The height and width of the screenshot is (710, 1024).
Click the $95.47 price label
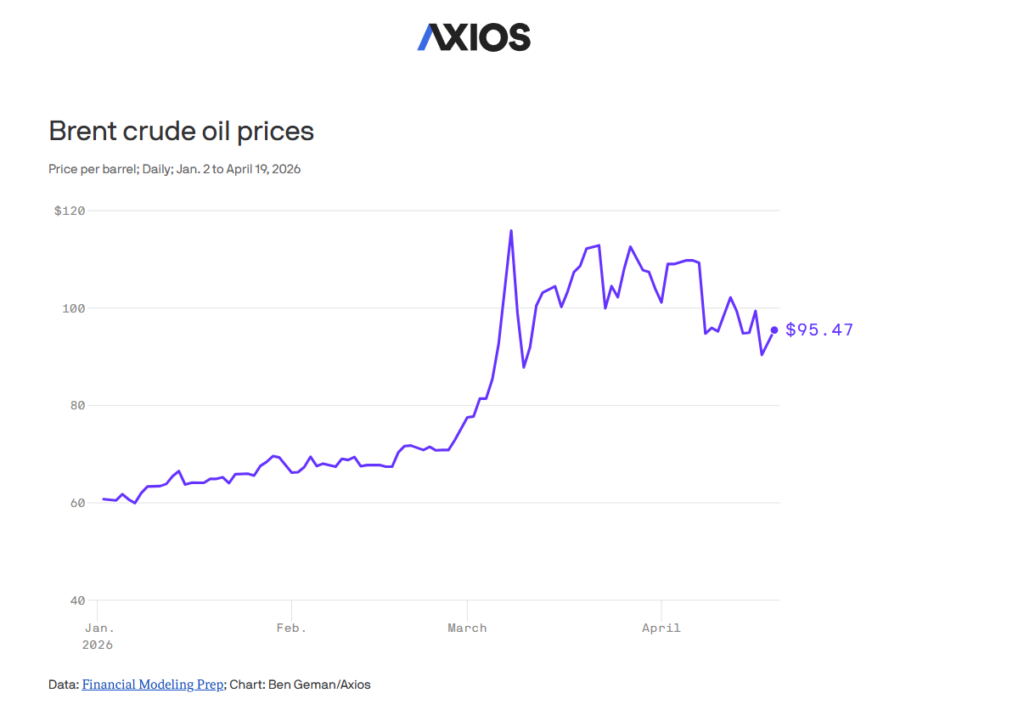point(819,330)
